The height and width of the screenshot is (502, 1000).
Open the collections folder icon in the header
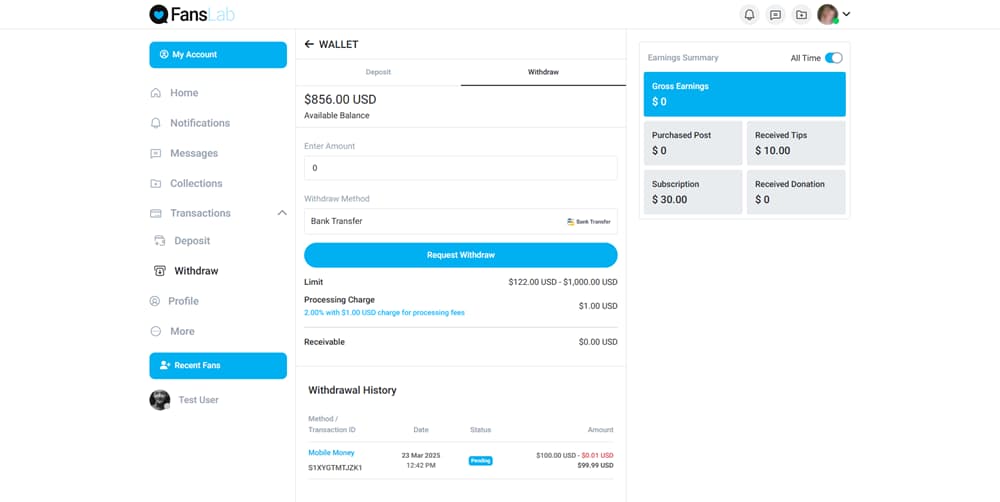click(x=802, y=15)
